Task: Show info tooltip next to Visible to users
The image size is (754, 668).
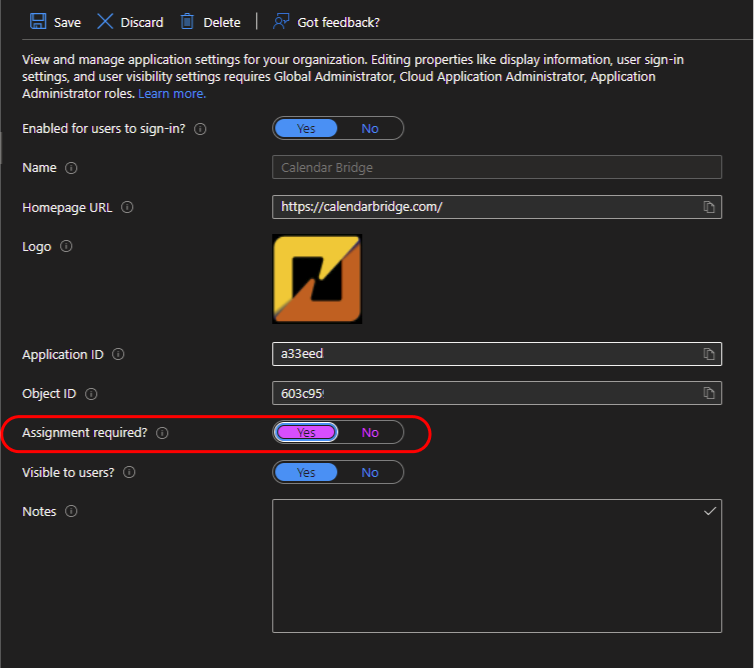Action: [129, 472]
